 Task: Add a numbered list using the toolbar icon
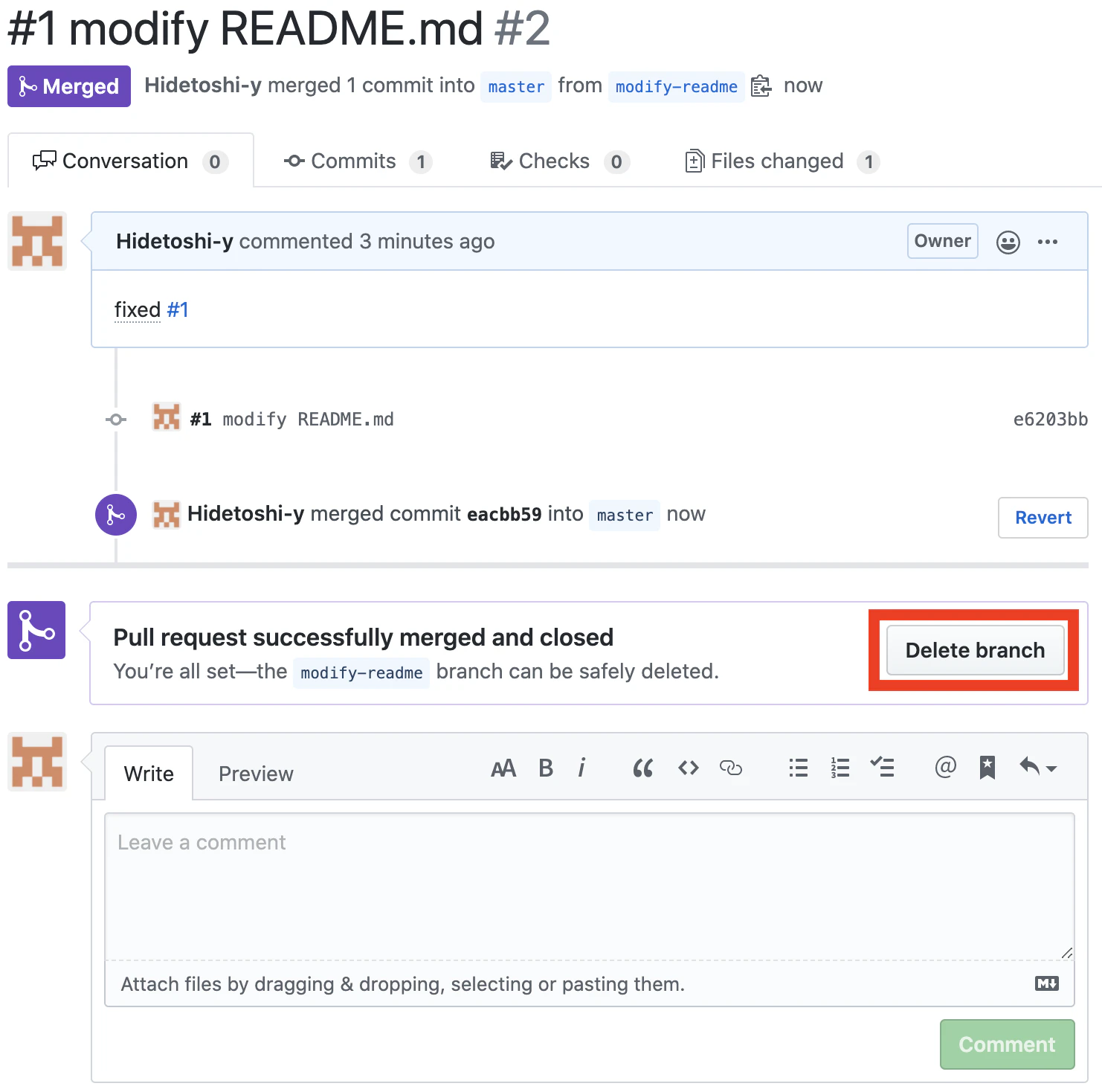[x=840, y=768]
